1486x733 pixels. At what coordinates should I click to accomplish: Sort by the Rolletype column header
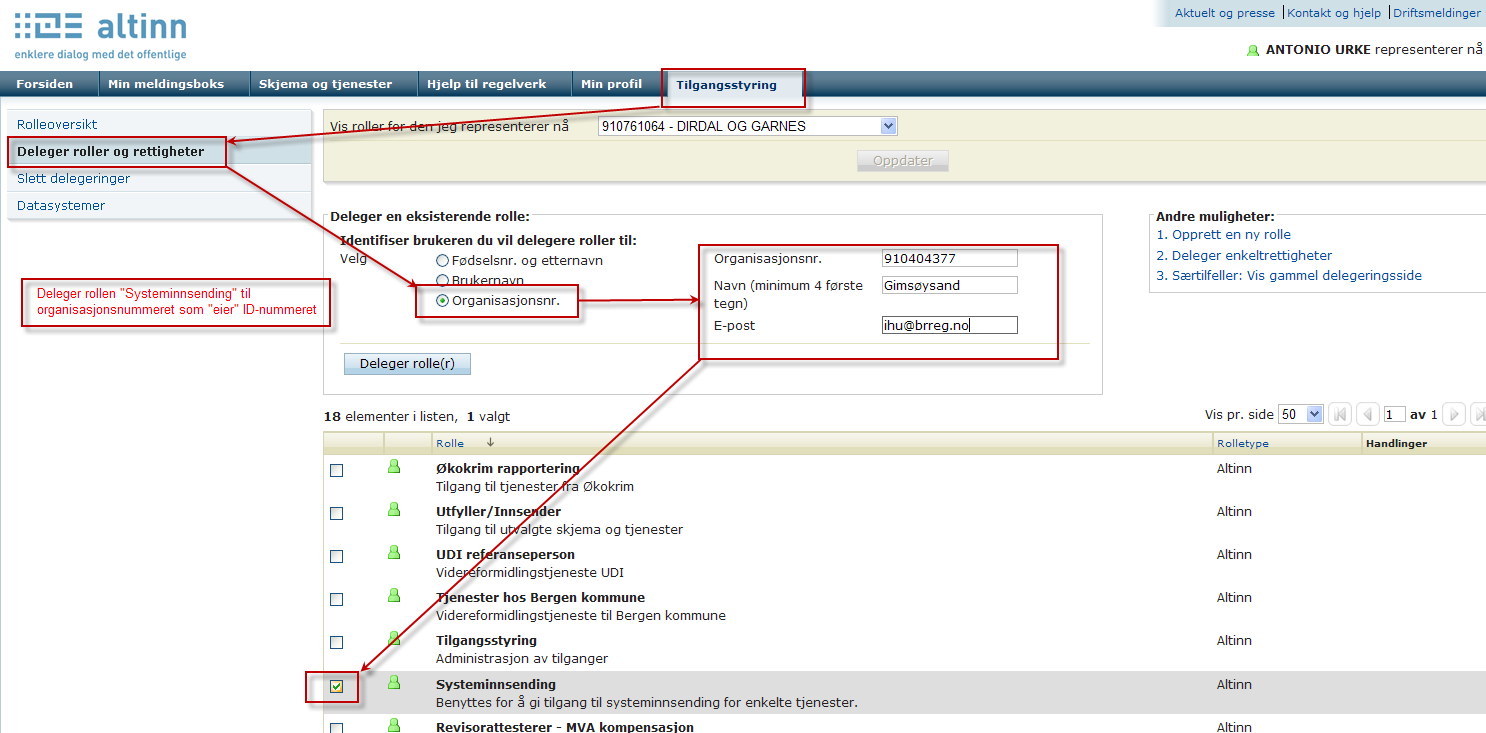click(x=1243, y=443)
